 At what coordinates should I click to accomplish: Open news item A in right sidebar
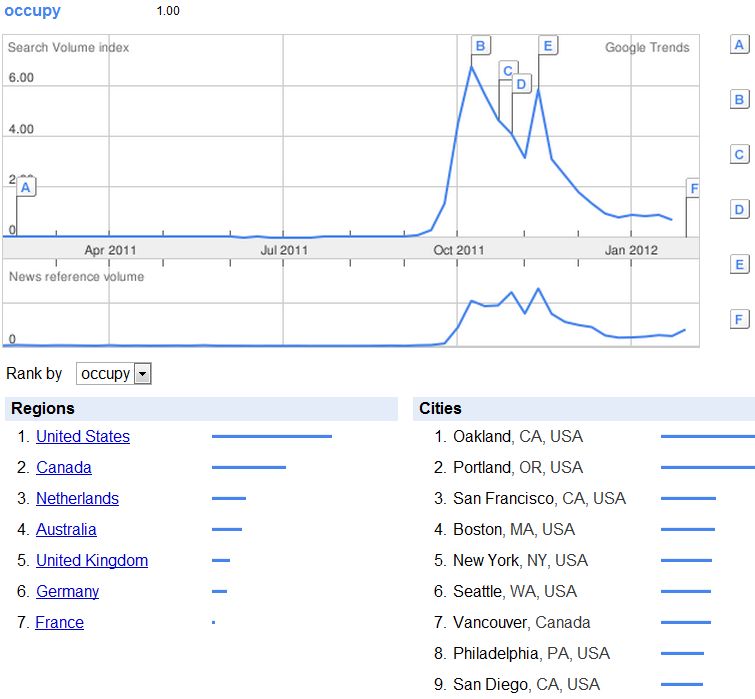(x=740, y=45)
